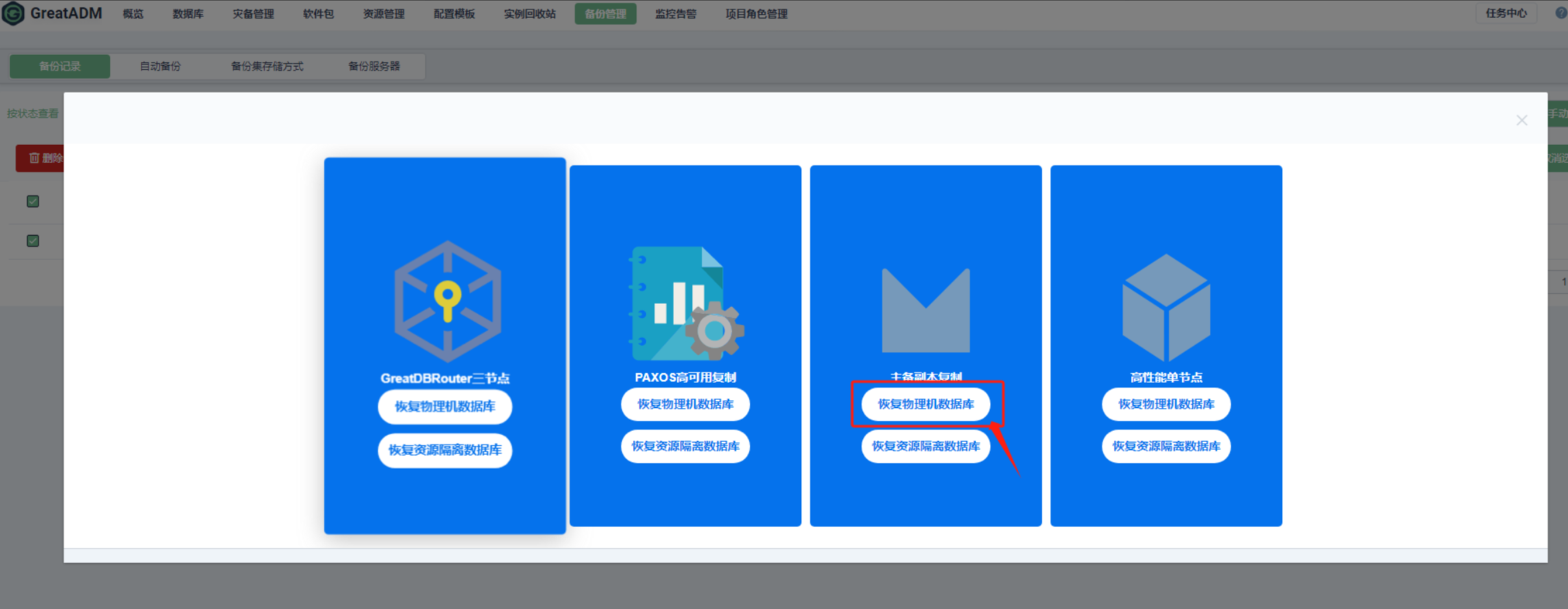The image size is (1568, 609).
Task: Click the GreatADM logo icon
Action: coord(13,13)
